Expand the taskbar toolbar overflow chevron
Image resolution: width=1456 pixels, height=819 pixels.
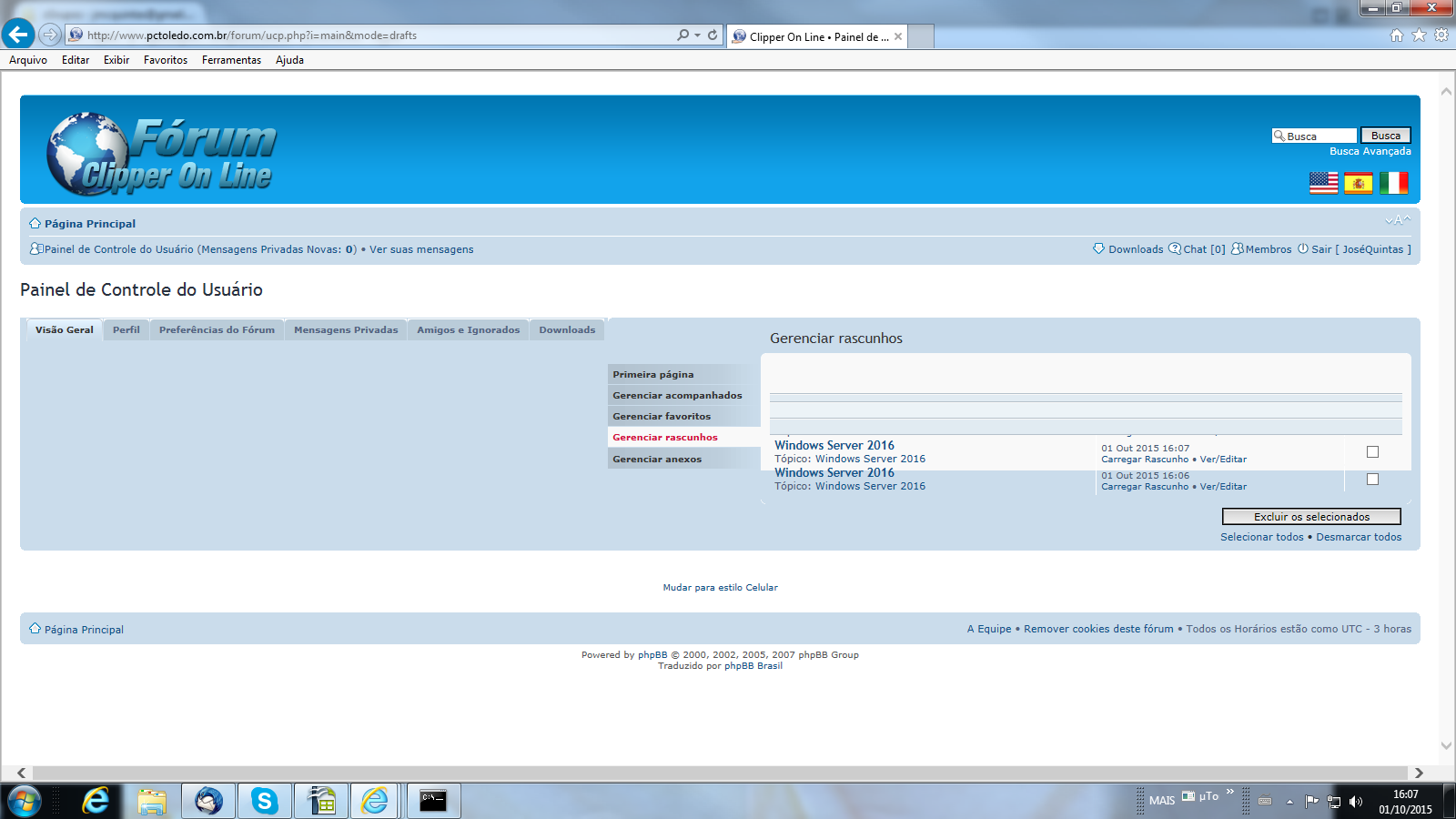pyautogui.click(x=1230, y=793)
